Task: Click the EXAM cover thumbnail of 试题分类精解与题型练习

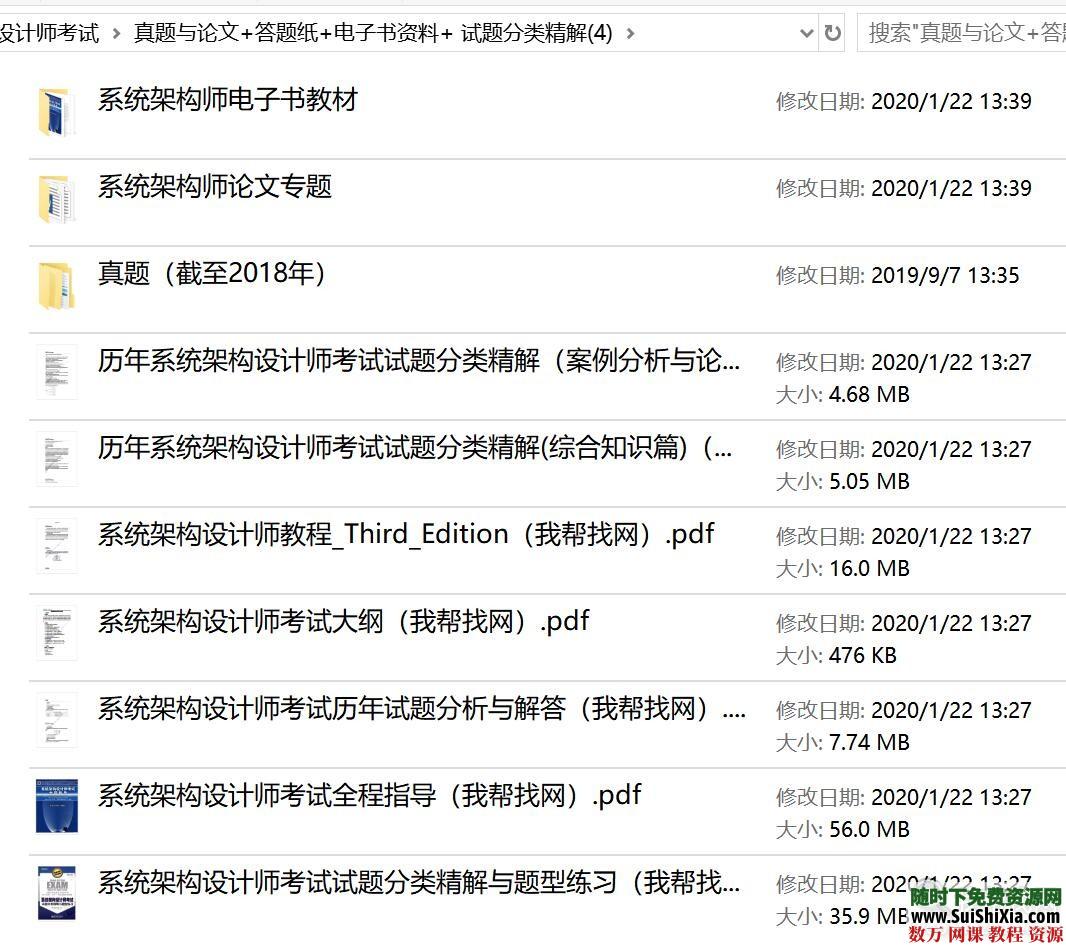Action: [x=57, y=893]
